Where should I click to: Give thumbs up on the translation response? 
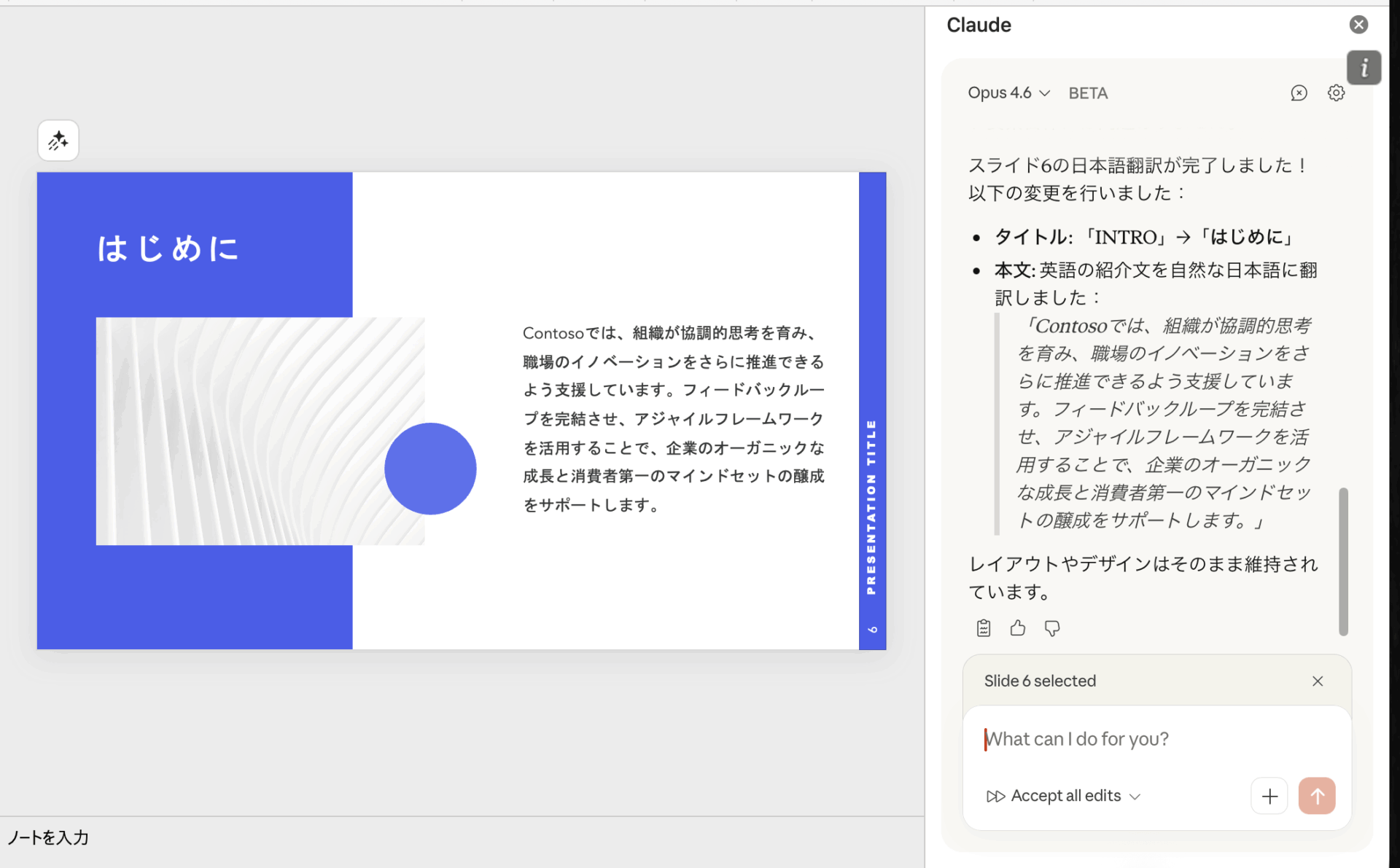coord(1018,627)
